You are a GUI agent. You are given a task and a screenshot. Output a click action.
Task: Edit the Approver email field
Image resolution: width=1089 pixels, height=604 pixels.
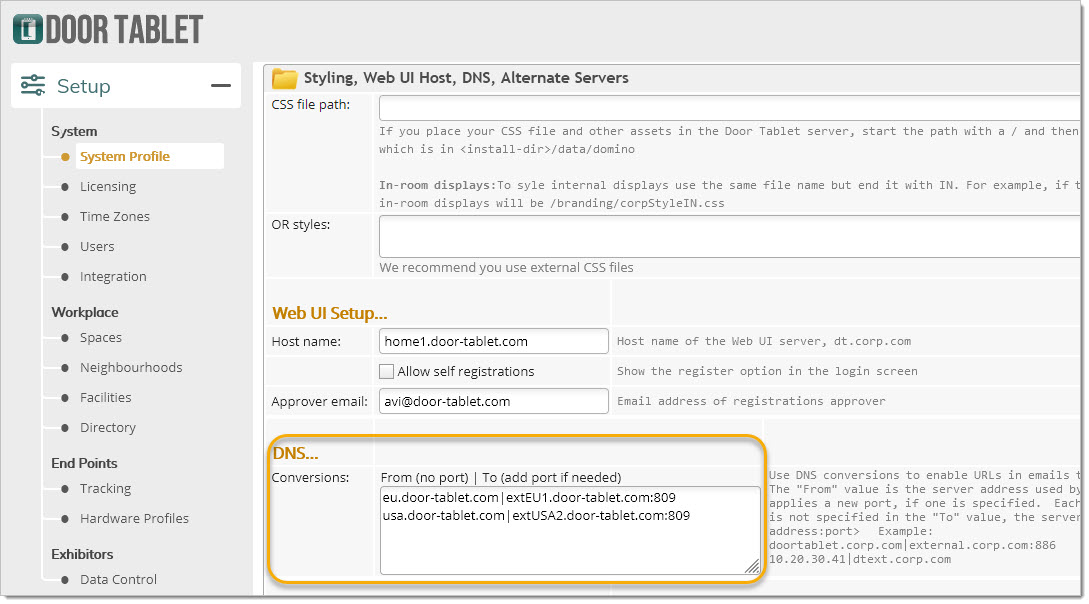point(494,401)
